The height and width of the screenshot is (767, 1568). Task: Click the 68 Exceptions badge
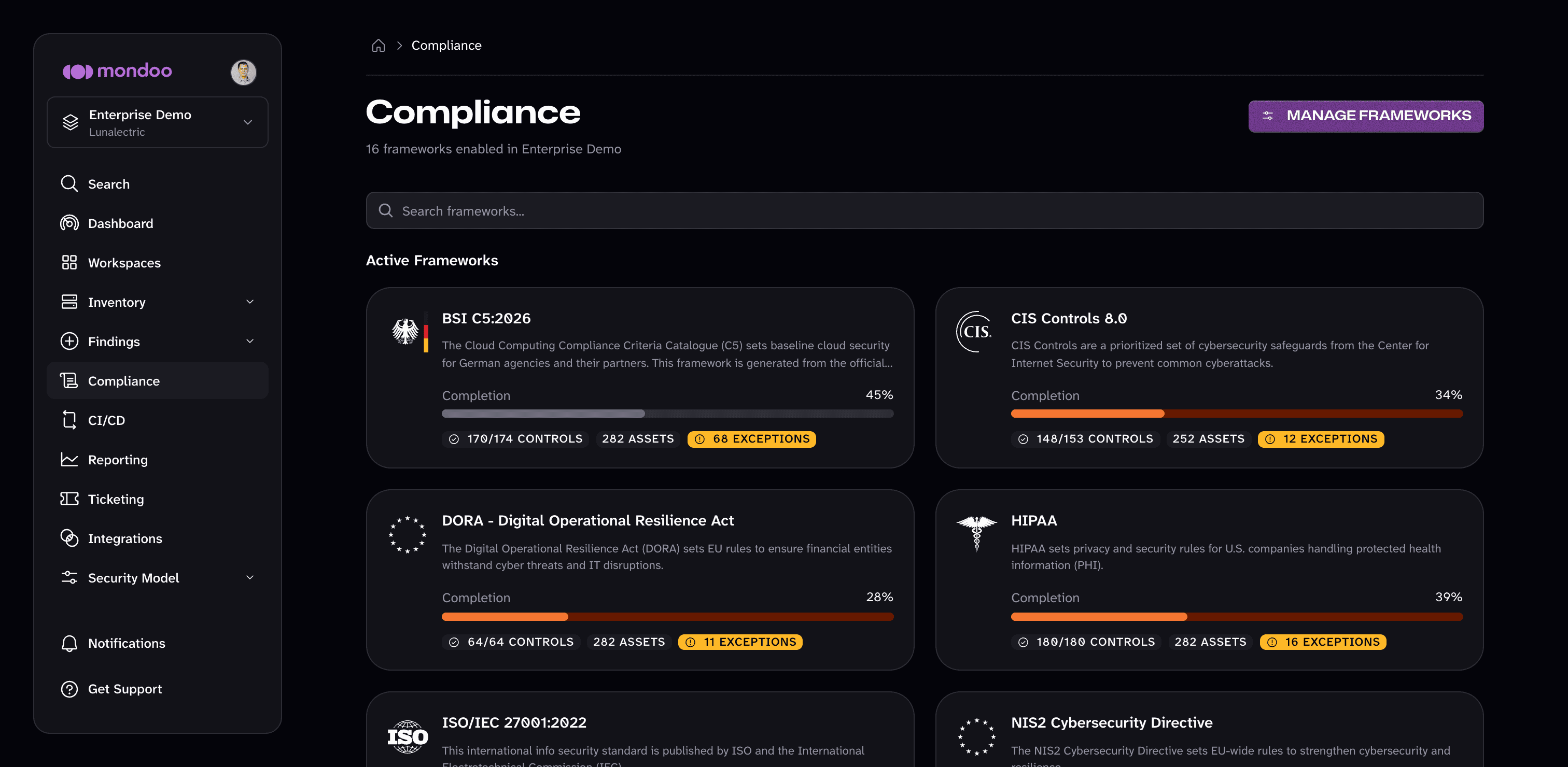pyautogui.click(x=751, y=439)
